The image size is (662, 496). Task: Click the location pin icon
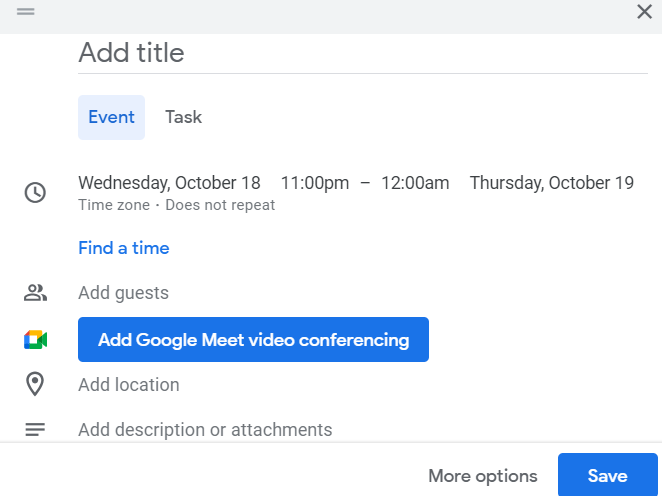[x=35, y=384]
